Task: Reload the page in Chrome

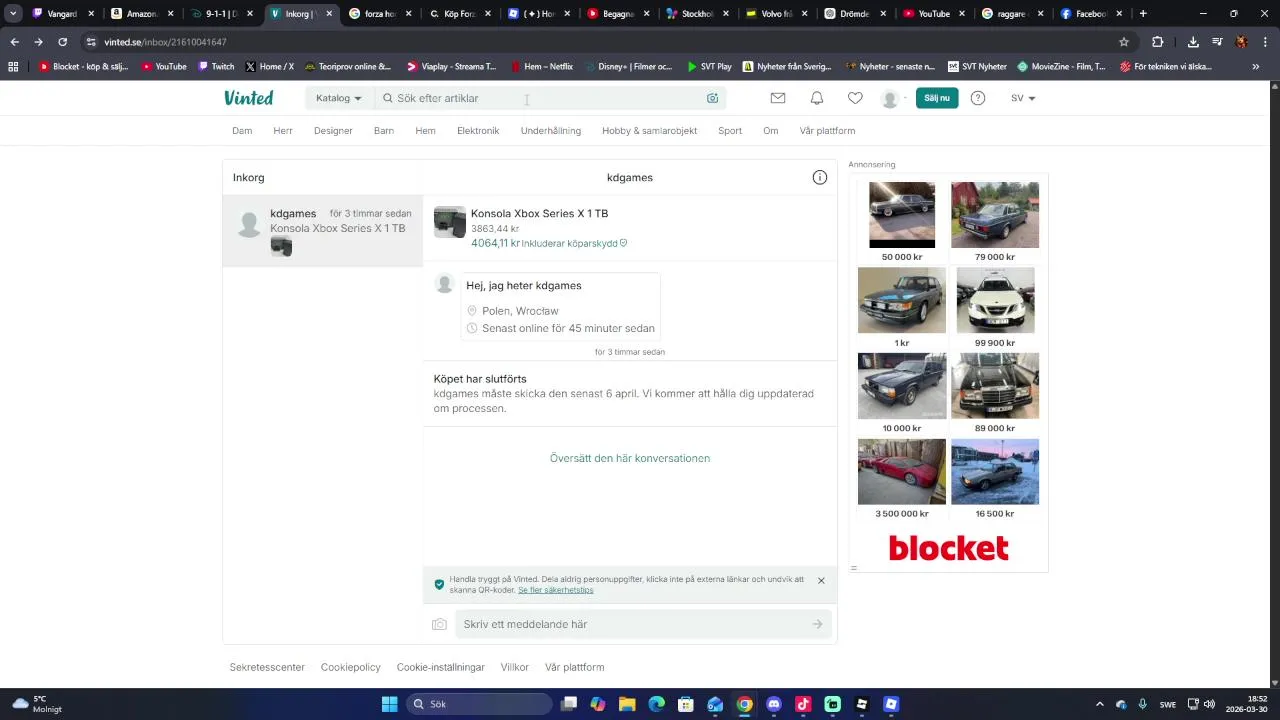Action: coord(62,42)
